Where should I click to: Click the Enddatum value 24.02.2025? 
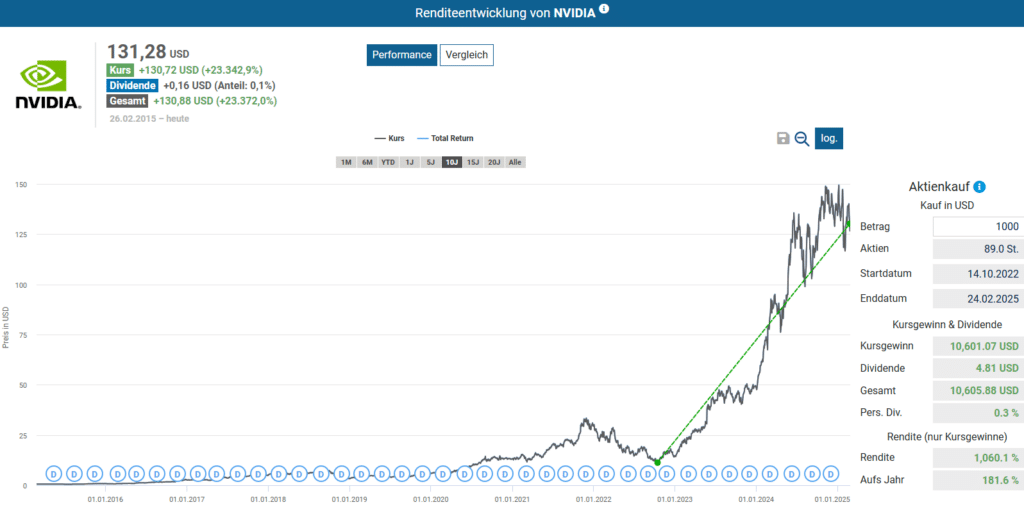pos(978,299)
